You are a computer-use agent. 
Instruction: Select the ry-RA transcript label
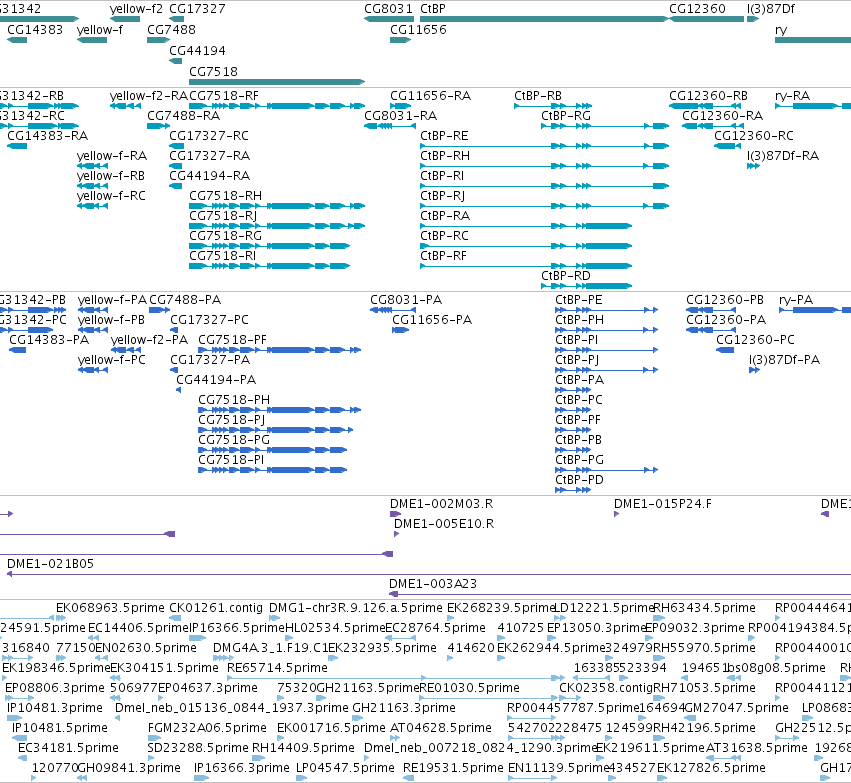click(792, 96)
